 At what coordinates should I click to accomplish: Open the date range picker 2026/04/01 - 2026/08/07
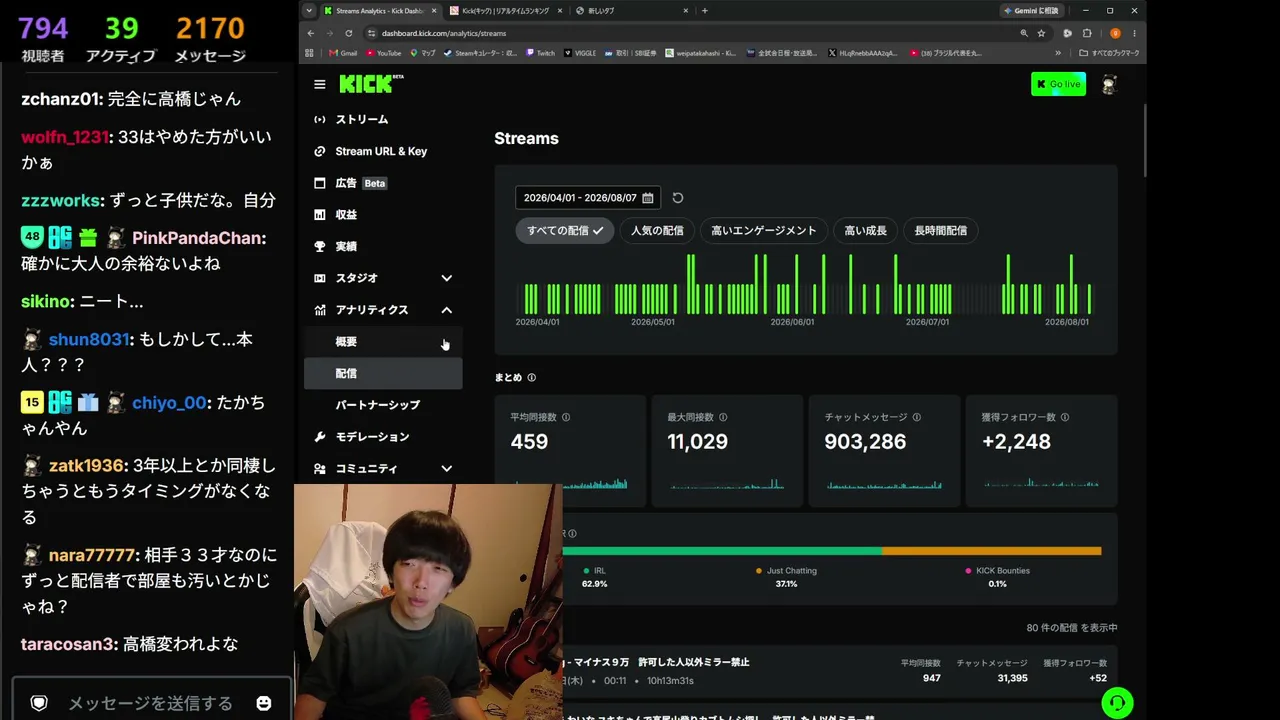point(588,198)
